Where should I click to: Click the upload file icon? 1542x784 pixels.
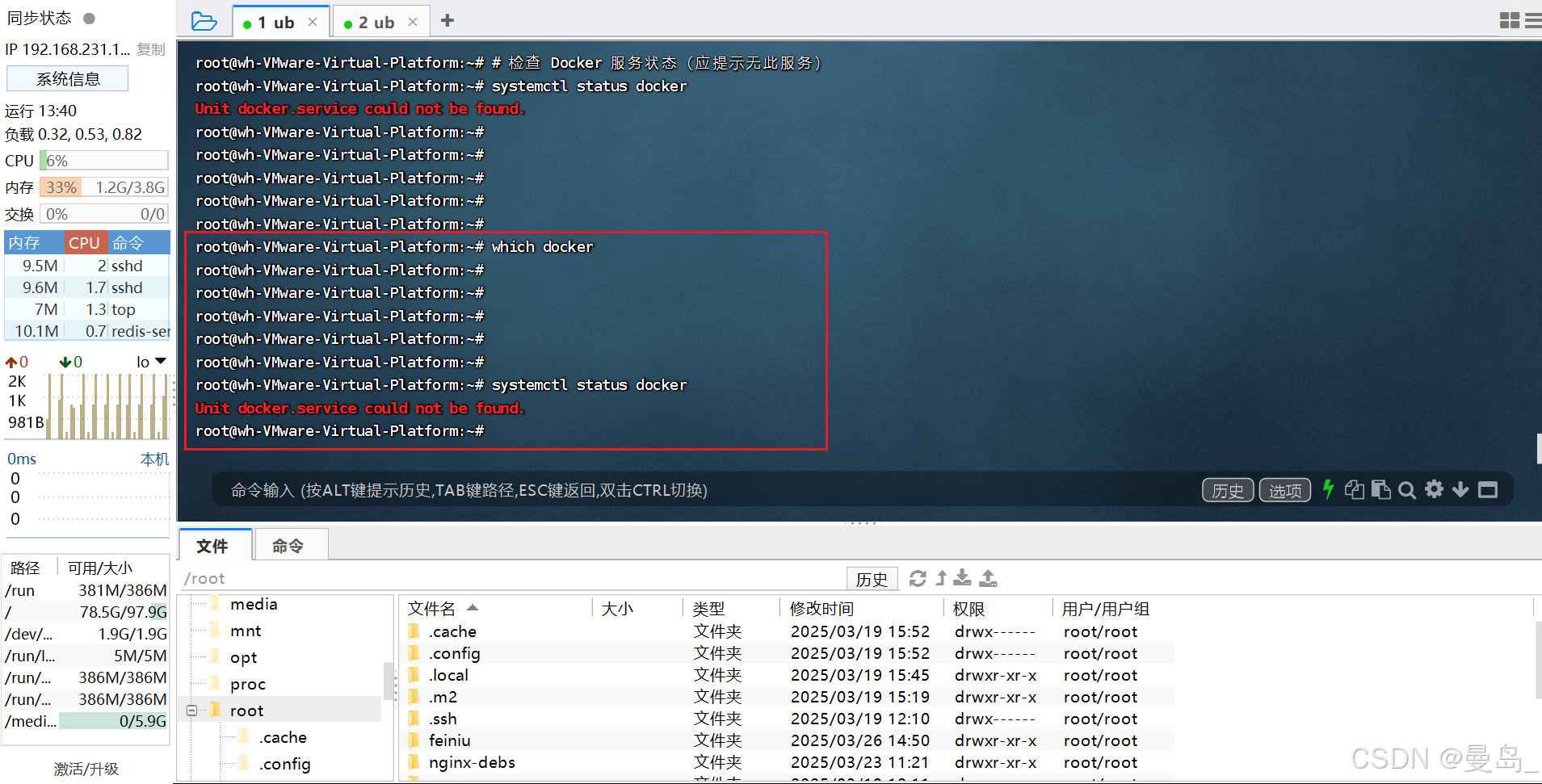coord(988,578)
